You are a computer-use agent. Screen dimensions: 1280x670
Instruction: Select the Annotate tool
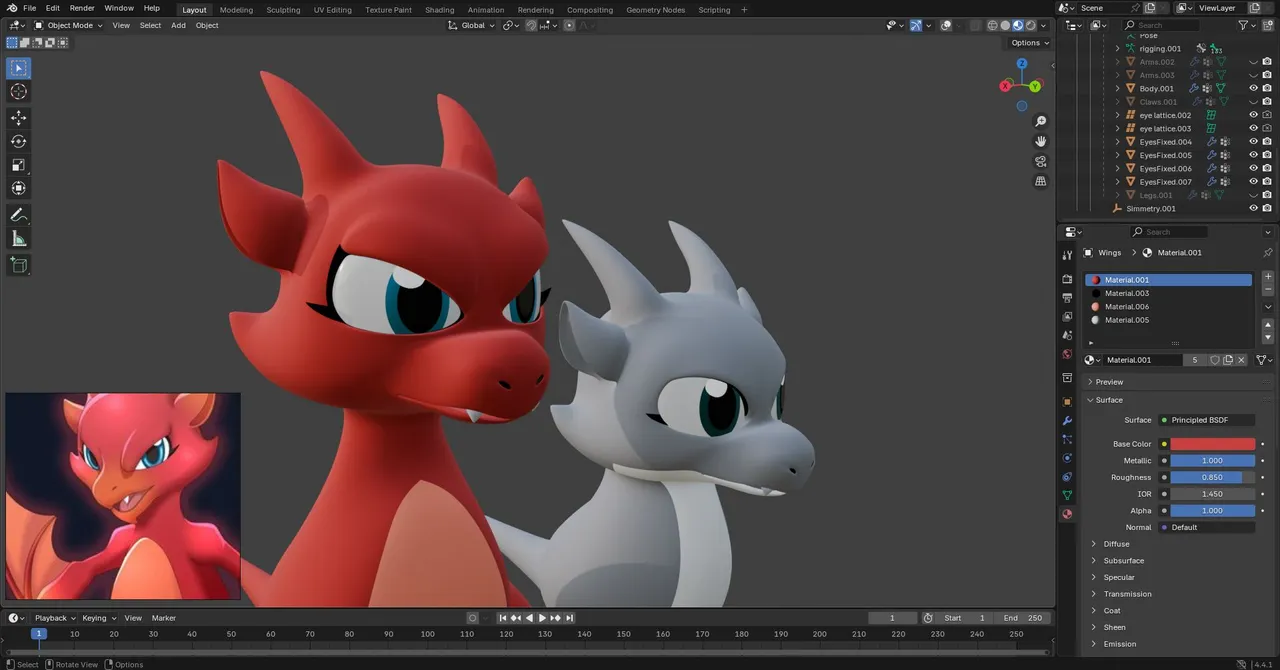tap(18, 215)
